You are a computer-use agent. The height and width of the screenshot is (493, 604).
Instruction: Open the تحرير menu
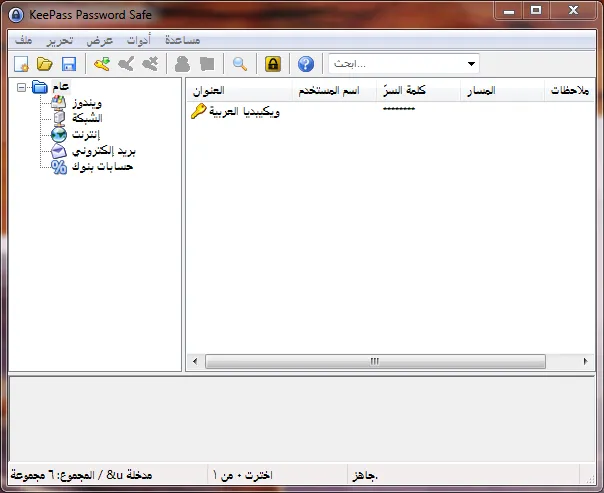pyautogui.click(x=59, y=40)
